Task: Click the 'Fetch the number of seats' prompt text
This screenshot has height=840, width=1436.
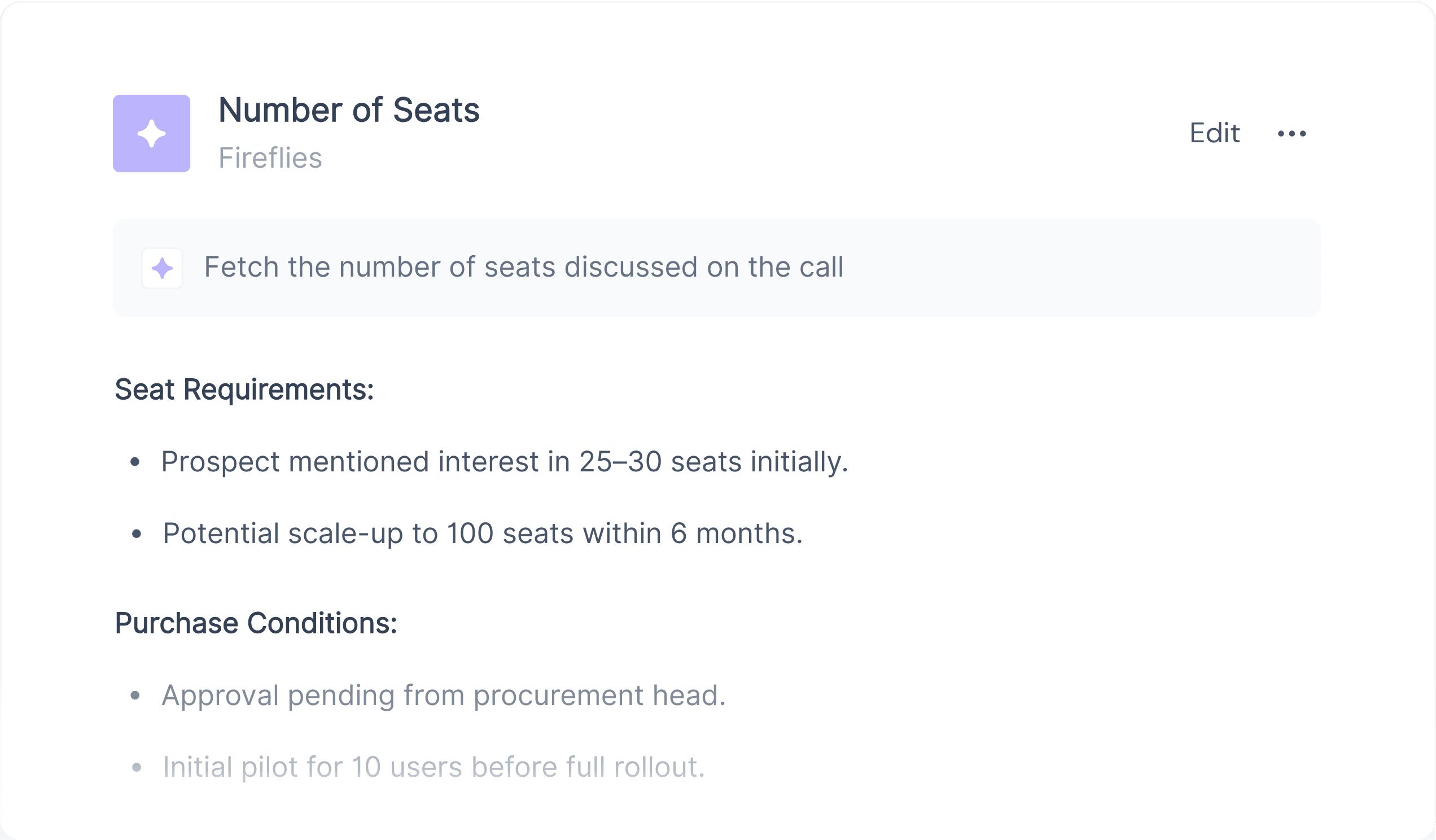Action: 524,266
